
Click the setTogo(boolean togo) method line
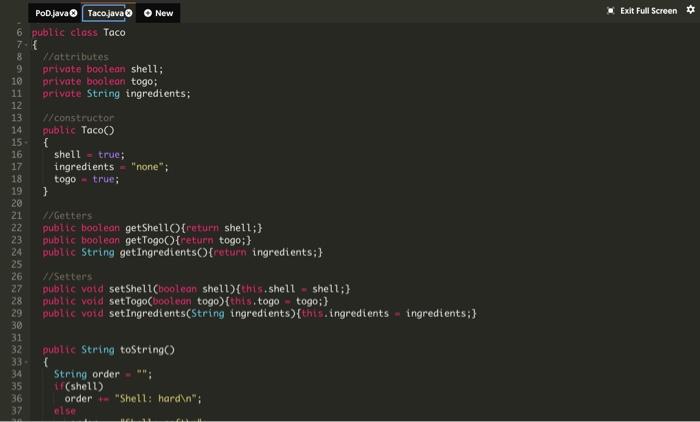(x=186, y=301)
